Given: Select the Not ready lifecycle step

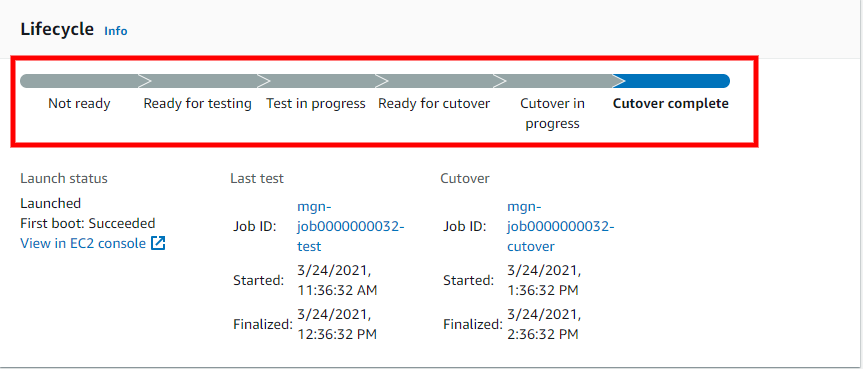Looking at the screenshot, I should pos(79,104).
